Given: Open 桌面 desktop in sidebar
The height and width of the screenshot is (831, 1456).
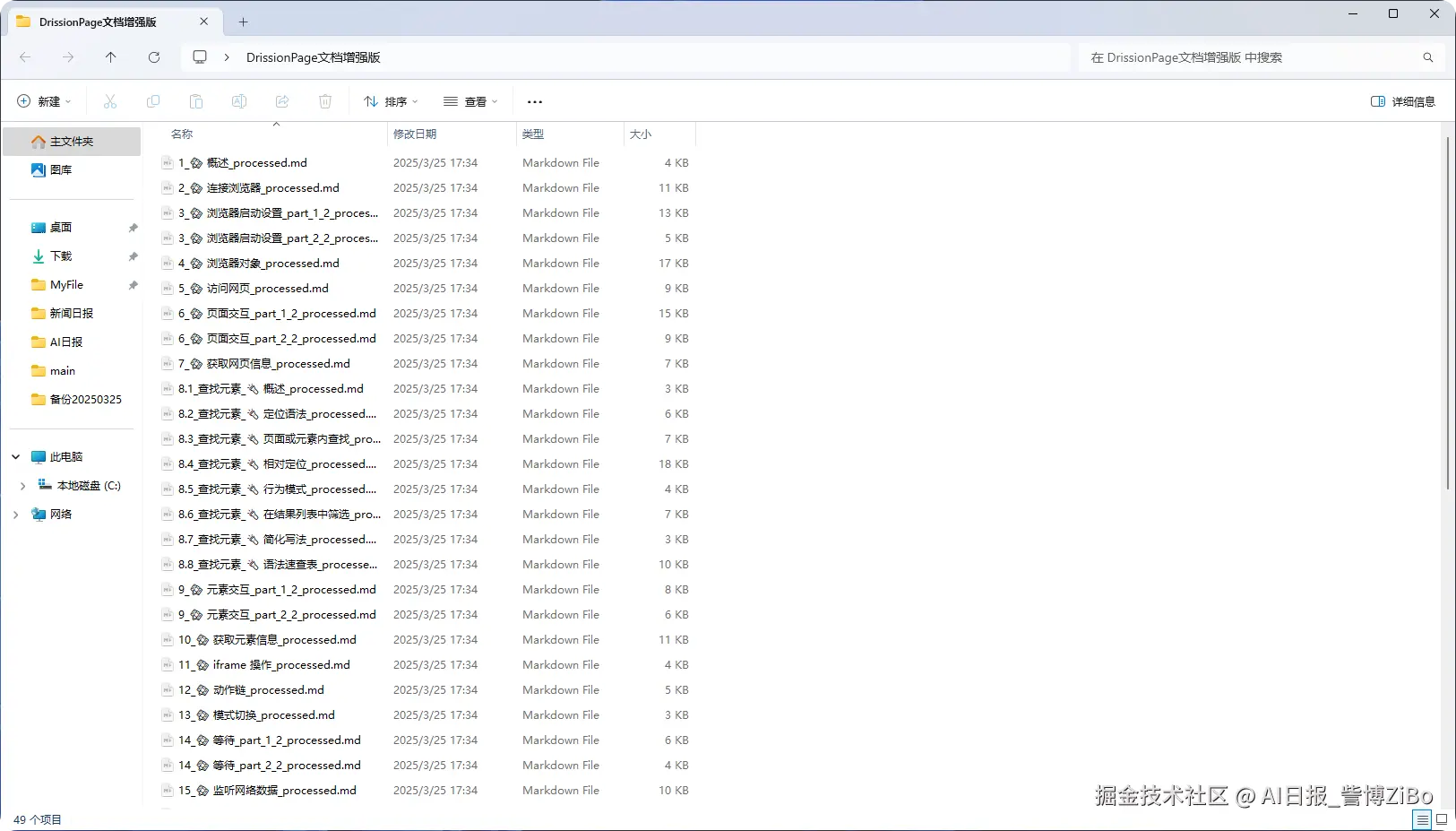Looking at the screenshot, I should 73,228.
